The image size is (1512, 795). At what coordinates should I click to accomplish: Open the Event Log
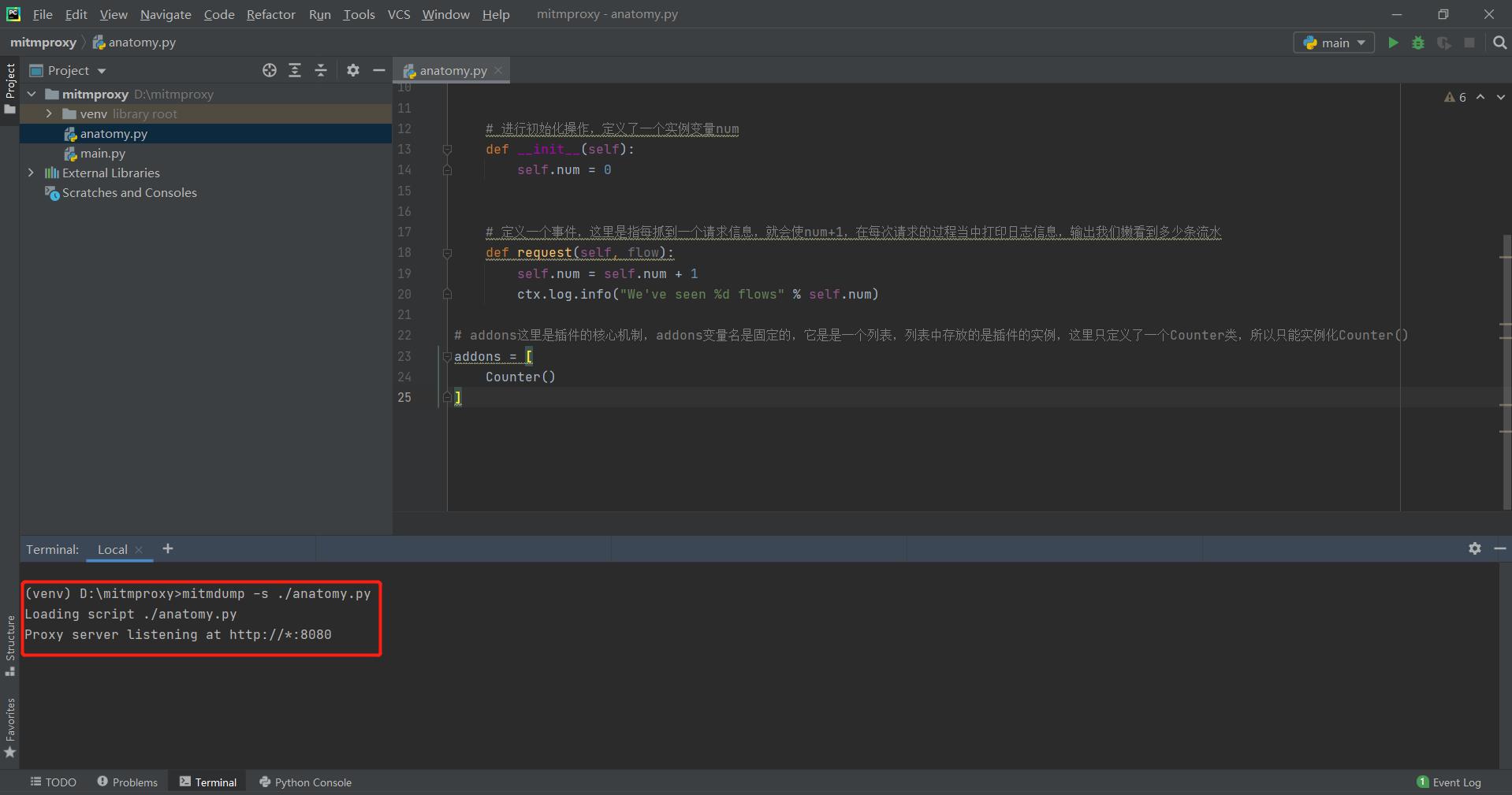click(x=1449, y=782)
